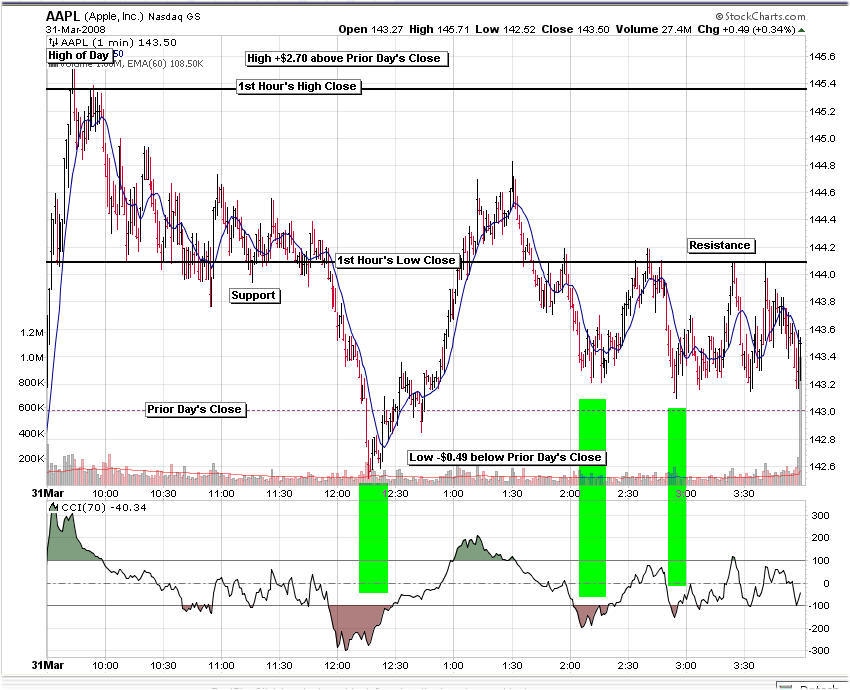The width and height of the screenshot is (850, 690).
Task: Click the -200 label on CCI axis
Action: coord(819,629)
